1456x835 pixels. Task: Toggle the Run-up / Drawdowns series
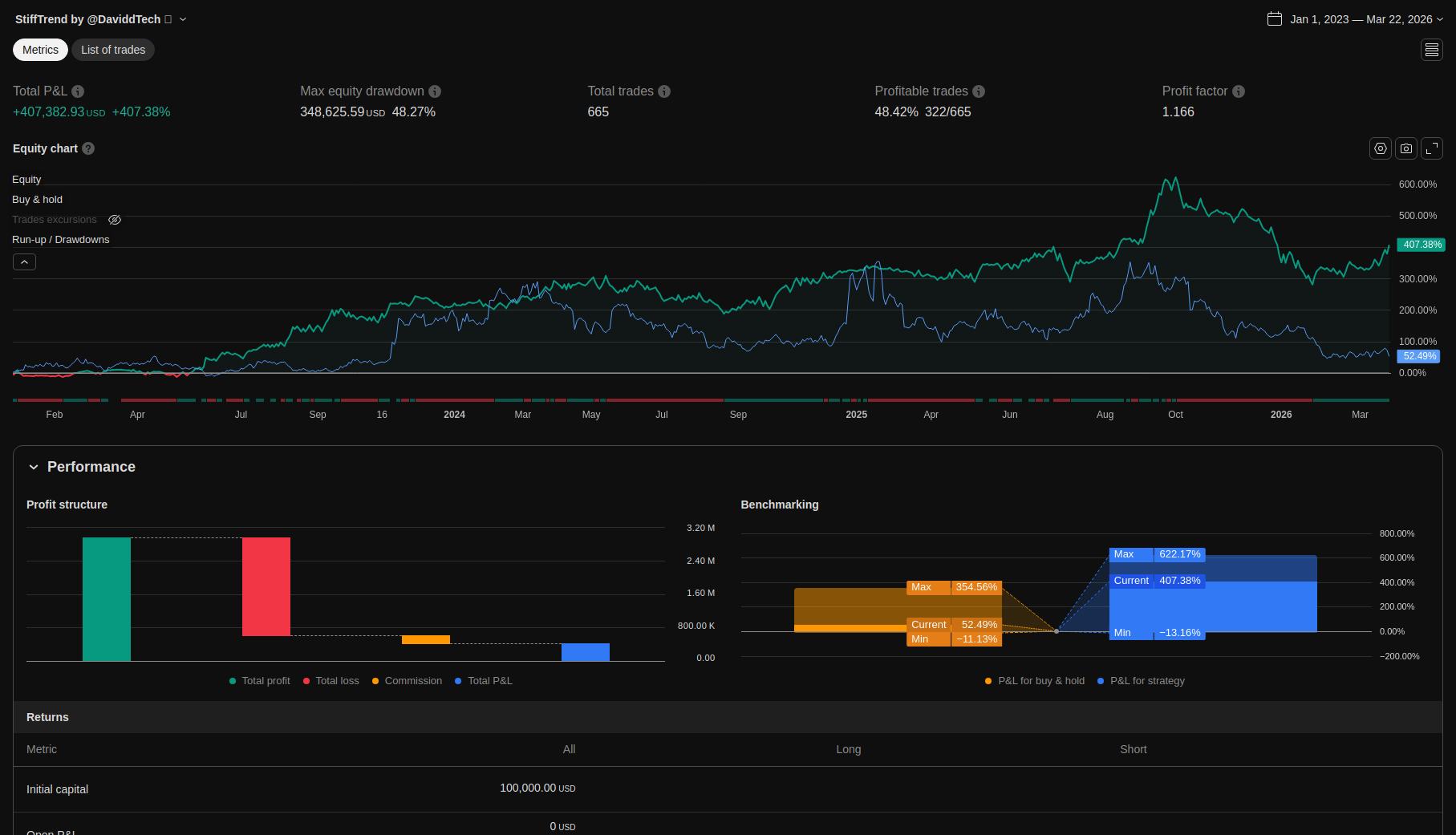click(60, 240)
